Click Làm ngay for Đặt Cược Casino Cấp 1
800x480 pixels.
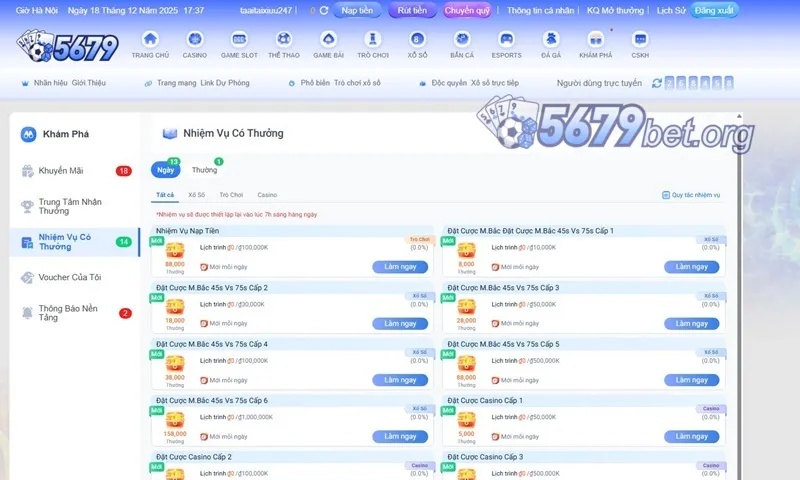pyautogui.click(x=692, y=437)
